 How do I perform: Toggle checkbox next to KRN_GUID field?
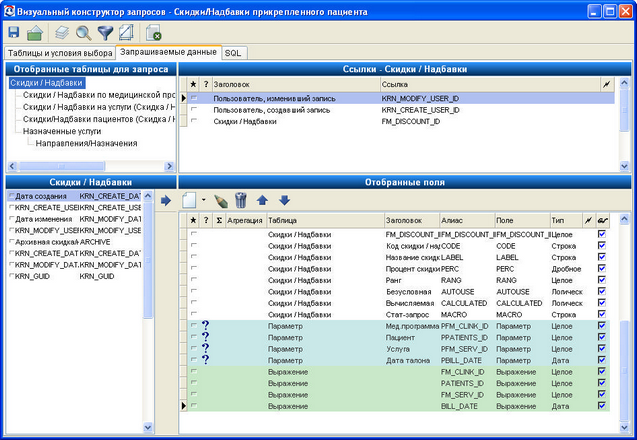[11, 276]
